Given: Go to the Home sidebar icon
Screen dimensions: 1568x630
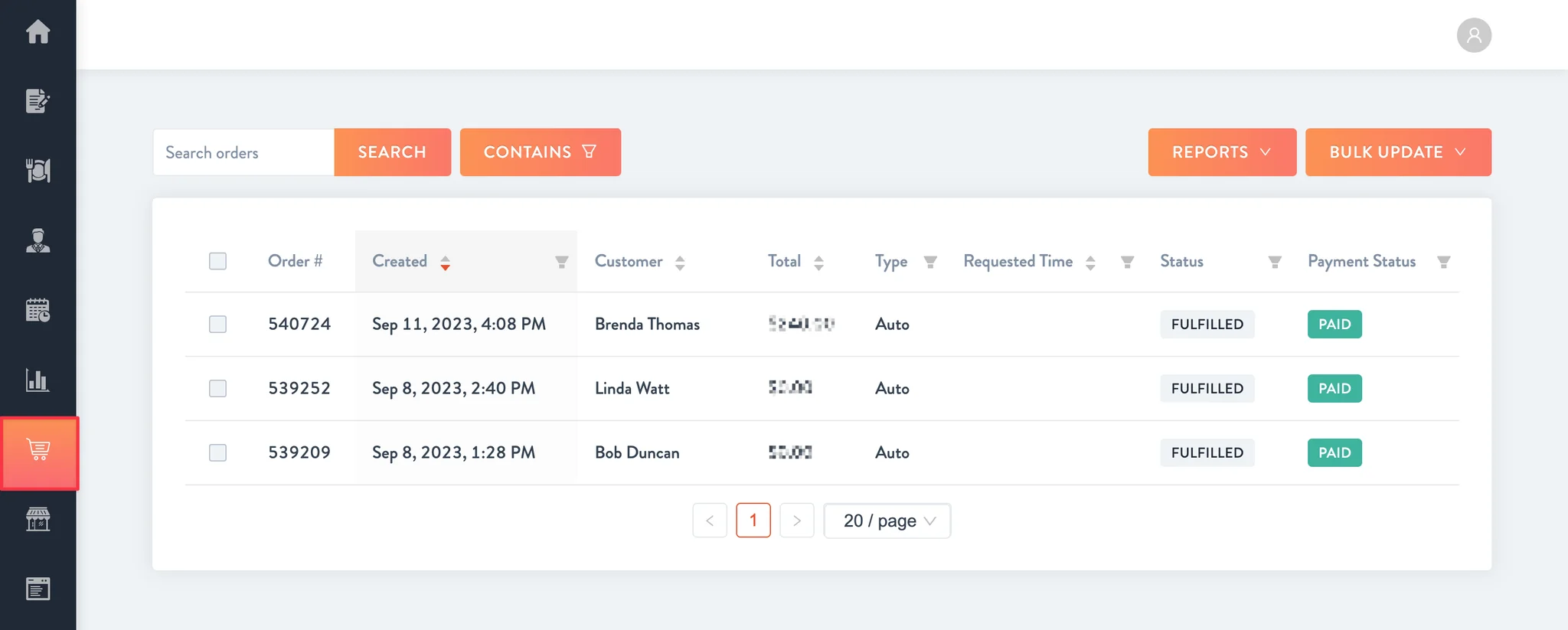Looking at the screenshot, I should (38, 31).
